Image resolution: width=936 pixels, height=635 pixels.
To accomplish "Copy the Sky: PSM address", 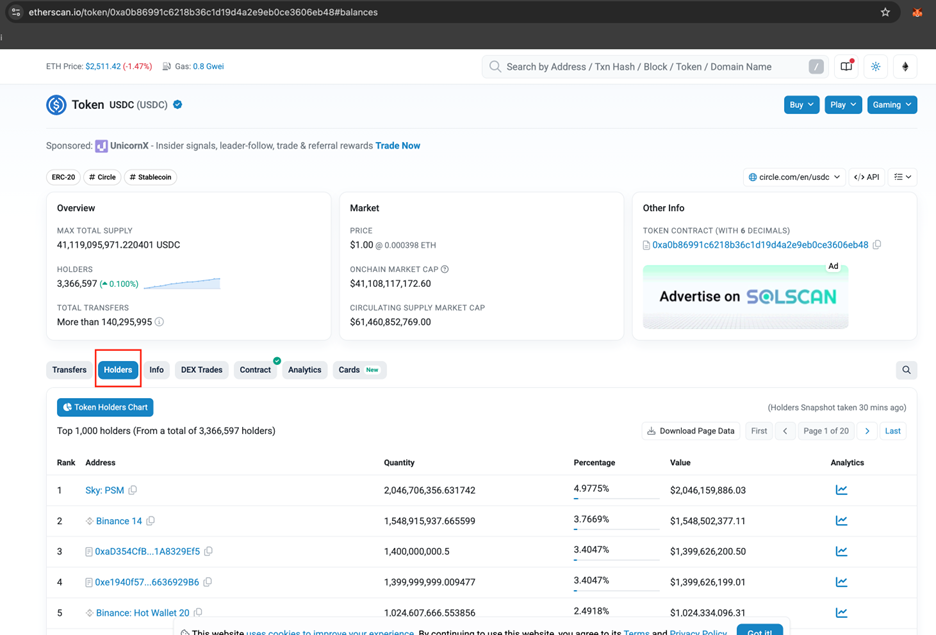I will point(133,490).
